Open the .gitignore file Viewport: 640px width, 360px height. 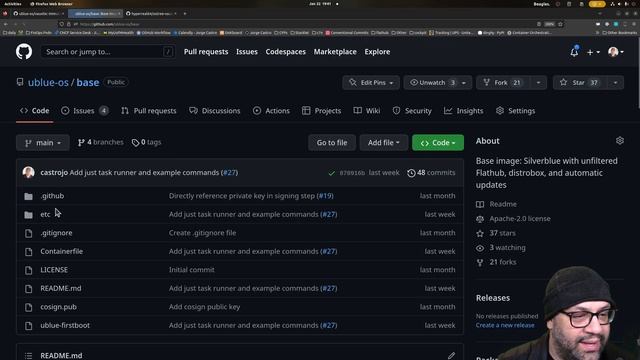tap(56, 233)
